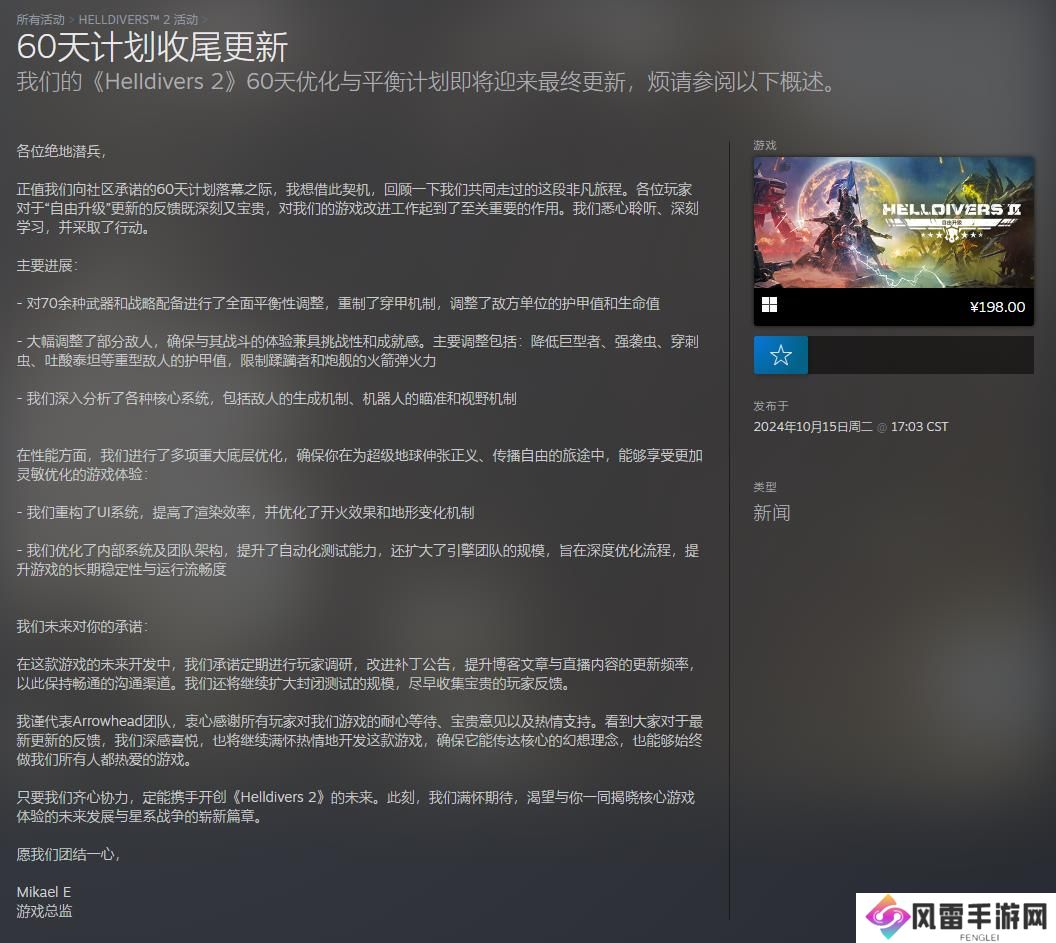This screenshot has width=1056, height=943.
Task: Click the Windows platform icon under game capsule
Action: [769, 305]
